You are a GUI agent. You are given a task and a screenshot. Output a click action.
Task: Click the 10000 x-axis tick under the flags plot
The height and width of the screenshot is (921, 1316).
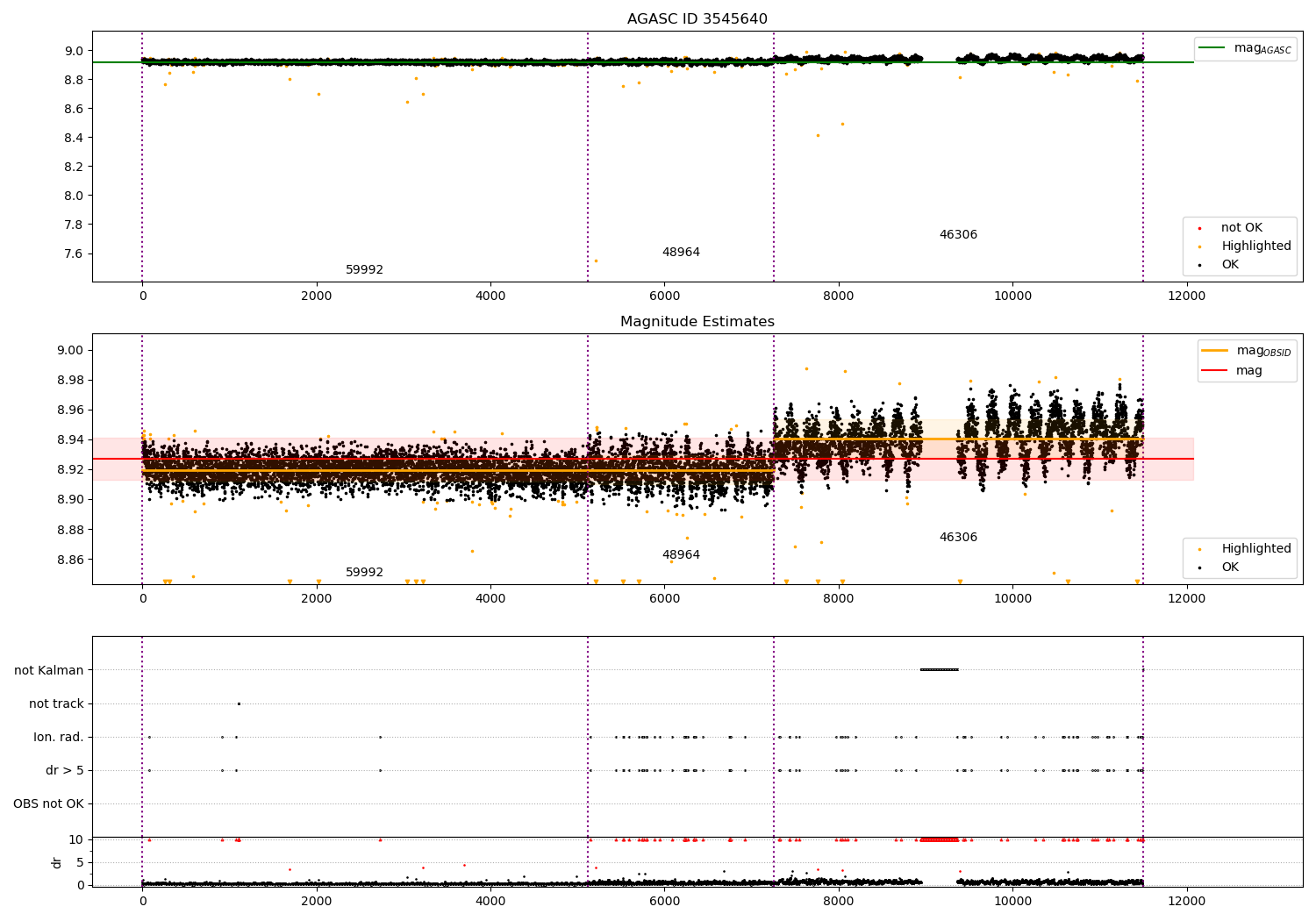(x=1012, y=901)
